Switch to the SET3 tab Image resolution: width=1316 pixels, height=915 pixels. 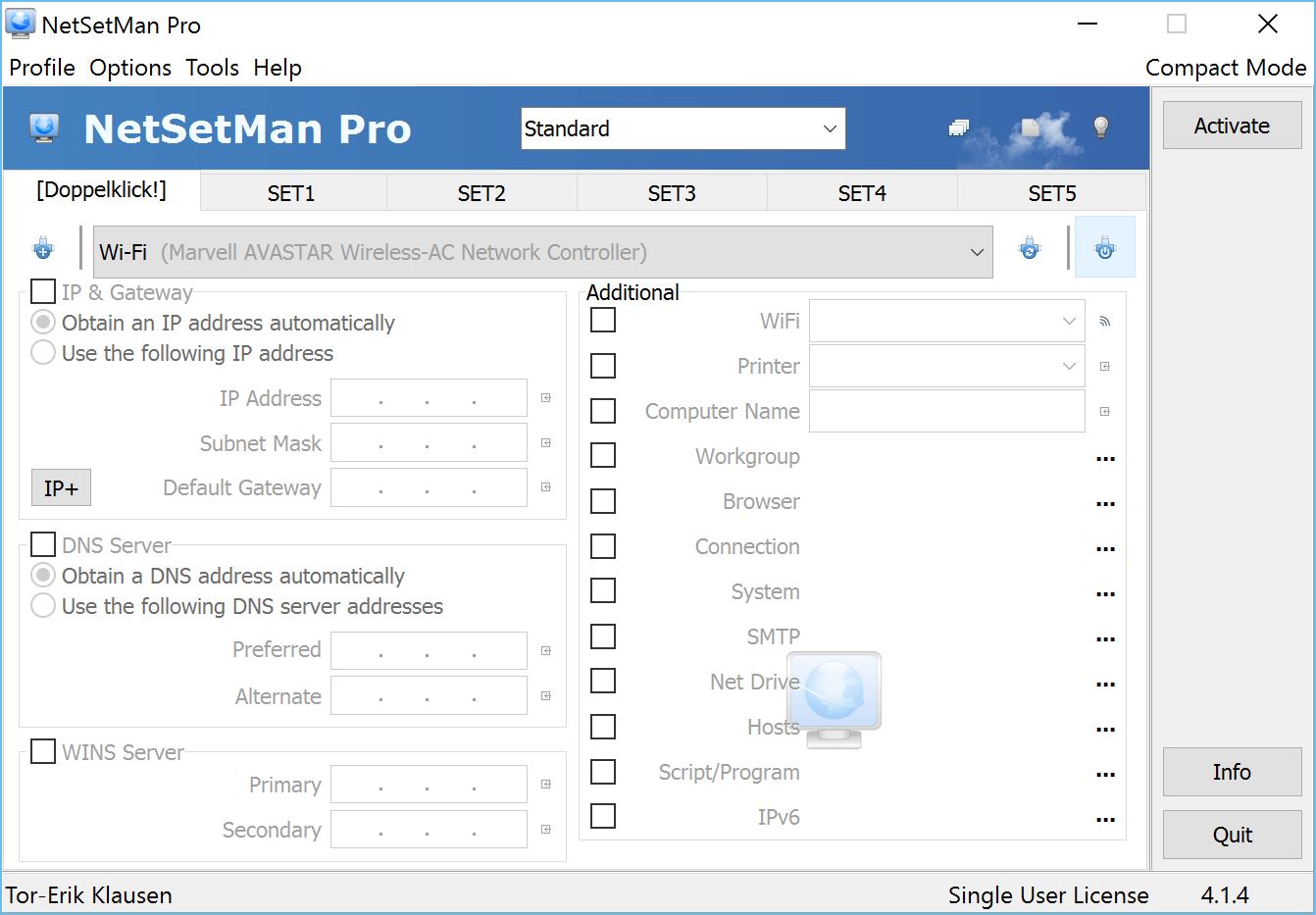point(672,193)
